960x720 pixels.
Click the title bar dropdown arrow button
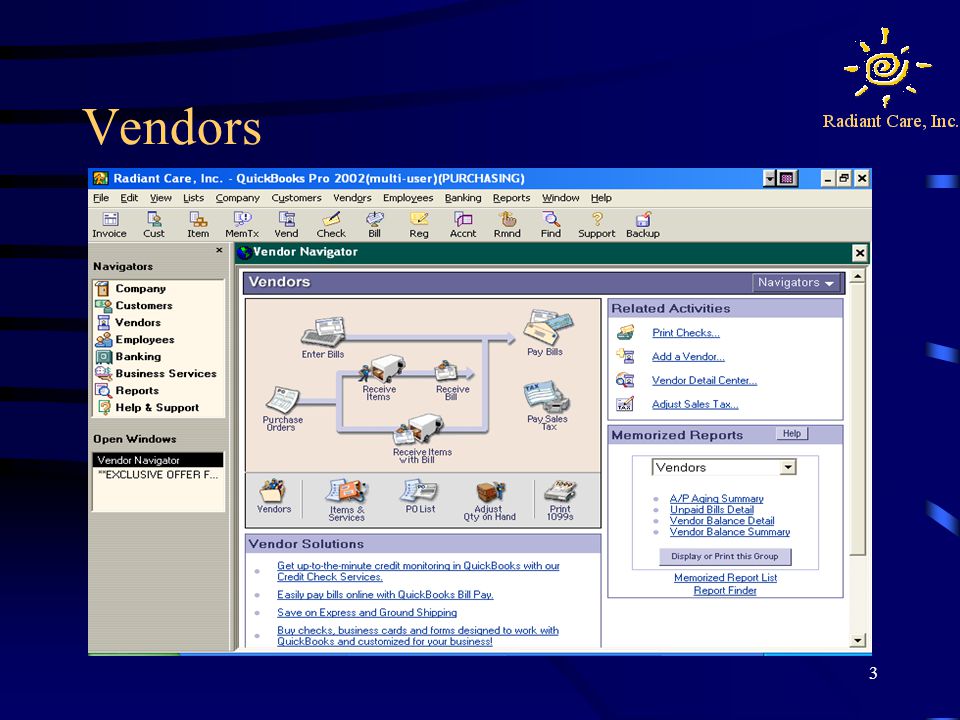770,178
